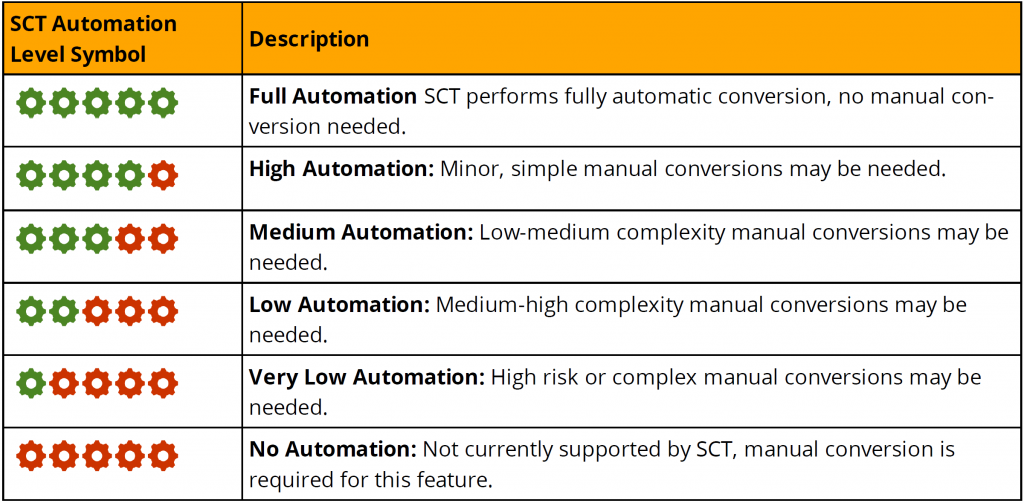Click the first red gear in Medium Automation row
The width and height of the screenshot is (1024, 503).
[130, 239]
